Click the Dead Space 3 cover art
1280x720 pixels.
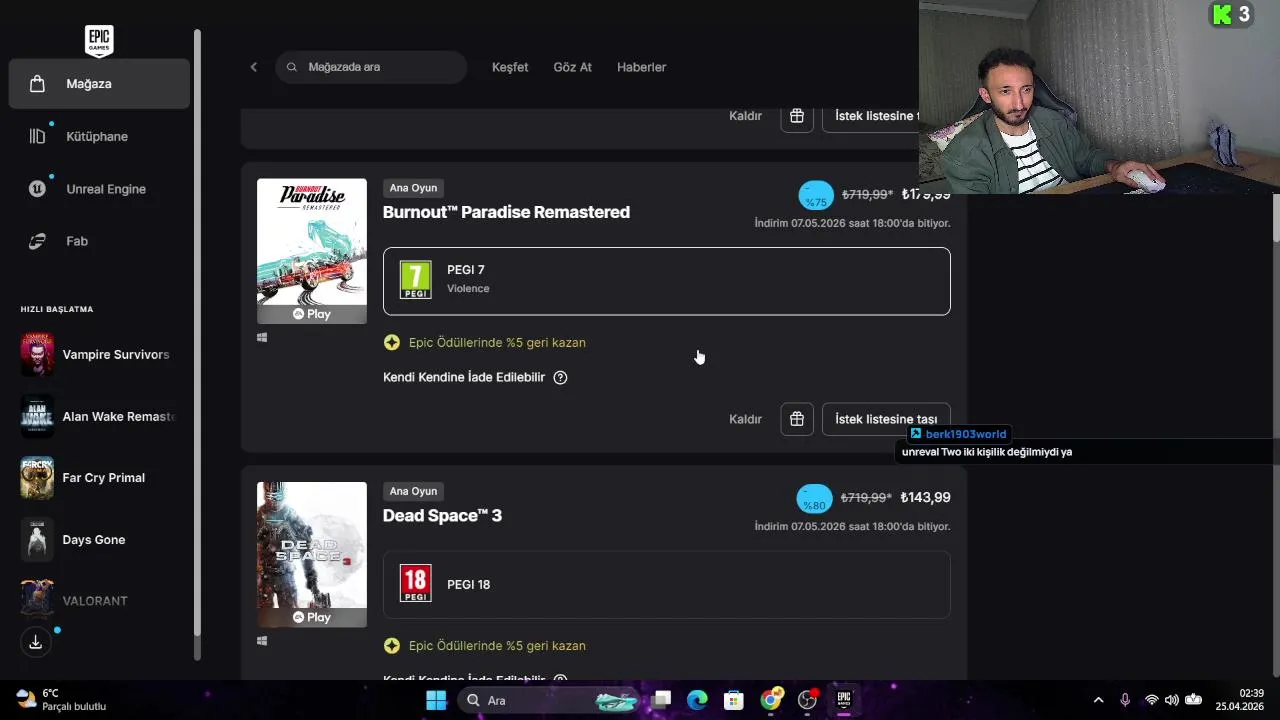(312, 555)
